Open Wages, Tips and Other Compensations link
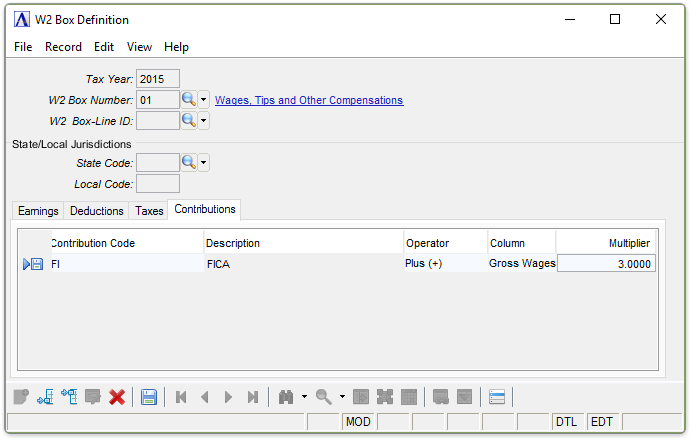This screenshot has width=694, height=442. [309, 100]
